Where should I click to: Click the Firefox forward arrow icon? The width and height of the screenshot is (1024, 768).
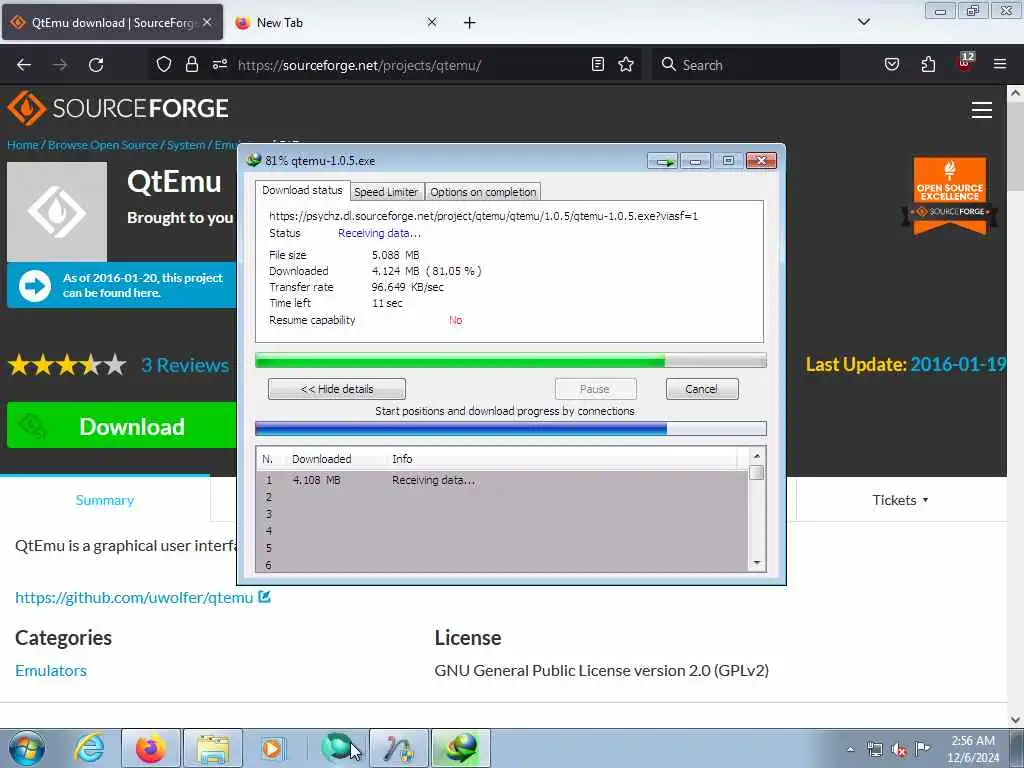pyautogui.click(x=60, y=65)
